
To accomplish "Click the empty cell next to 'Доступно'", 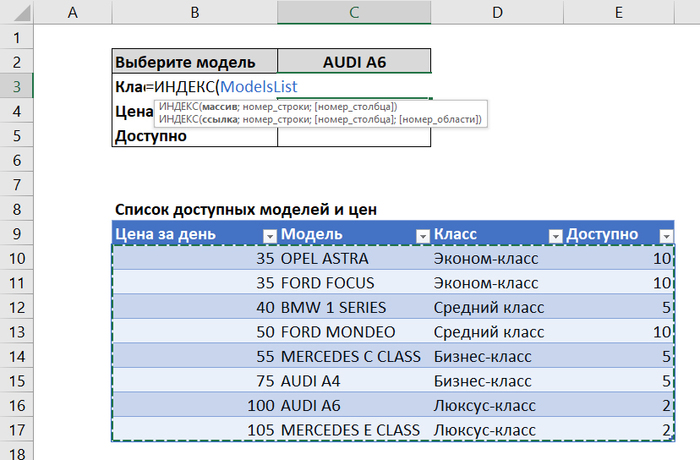I will click(354, 135).
